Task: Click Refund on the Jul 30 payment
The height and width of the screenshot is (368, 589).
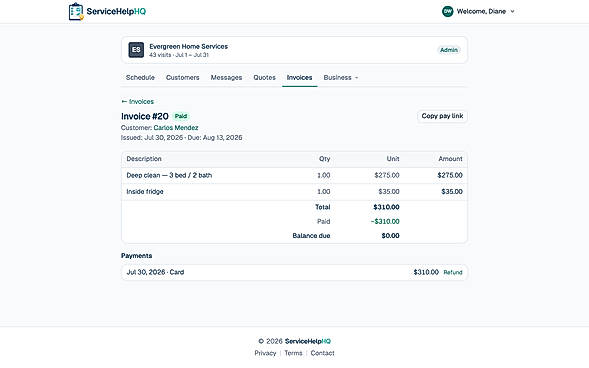Action: [x=453, y=272]
